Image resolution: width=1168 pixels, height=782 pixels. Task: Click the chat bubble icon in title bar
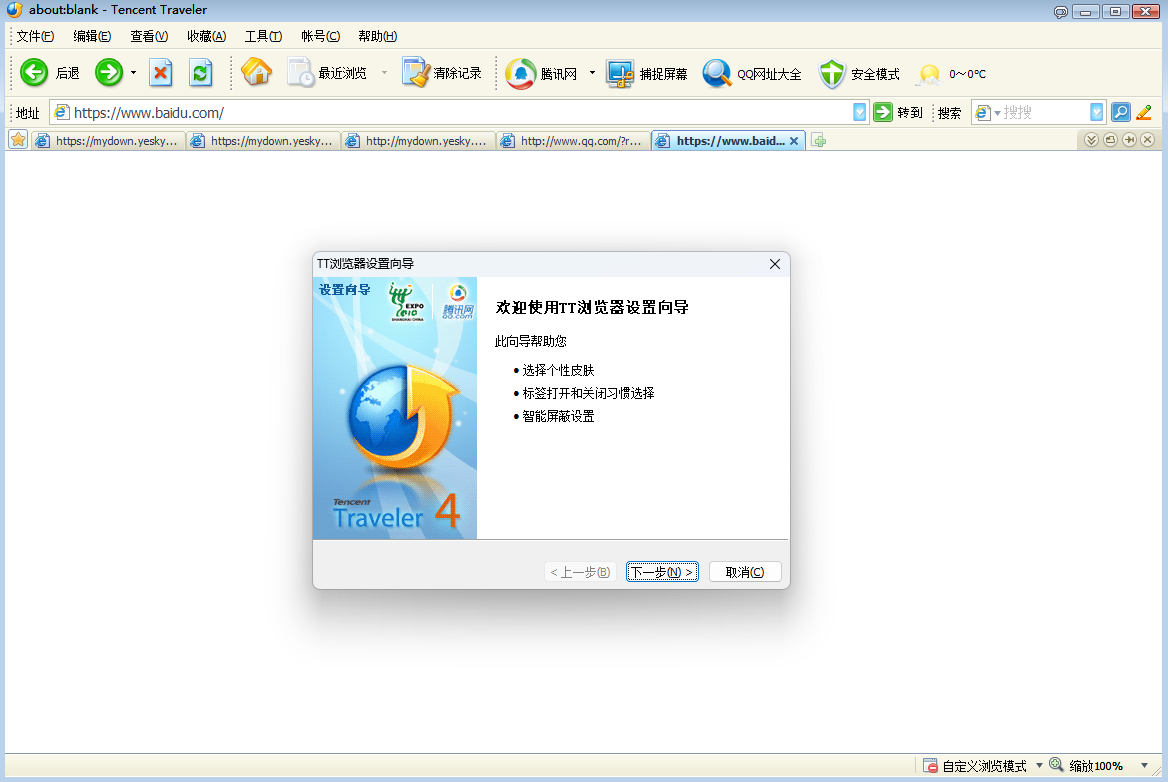click(1061, 11)
